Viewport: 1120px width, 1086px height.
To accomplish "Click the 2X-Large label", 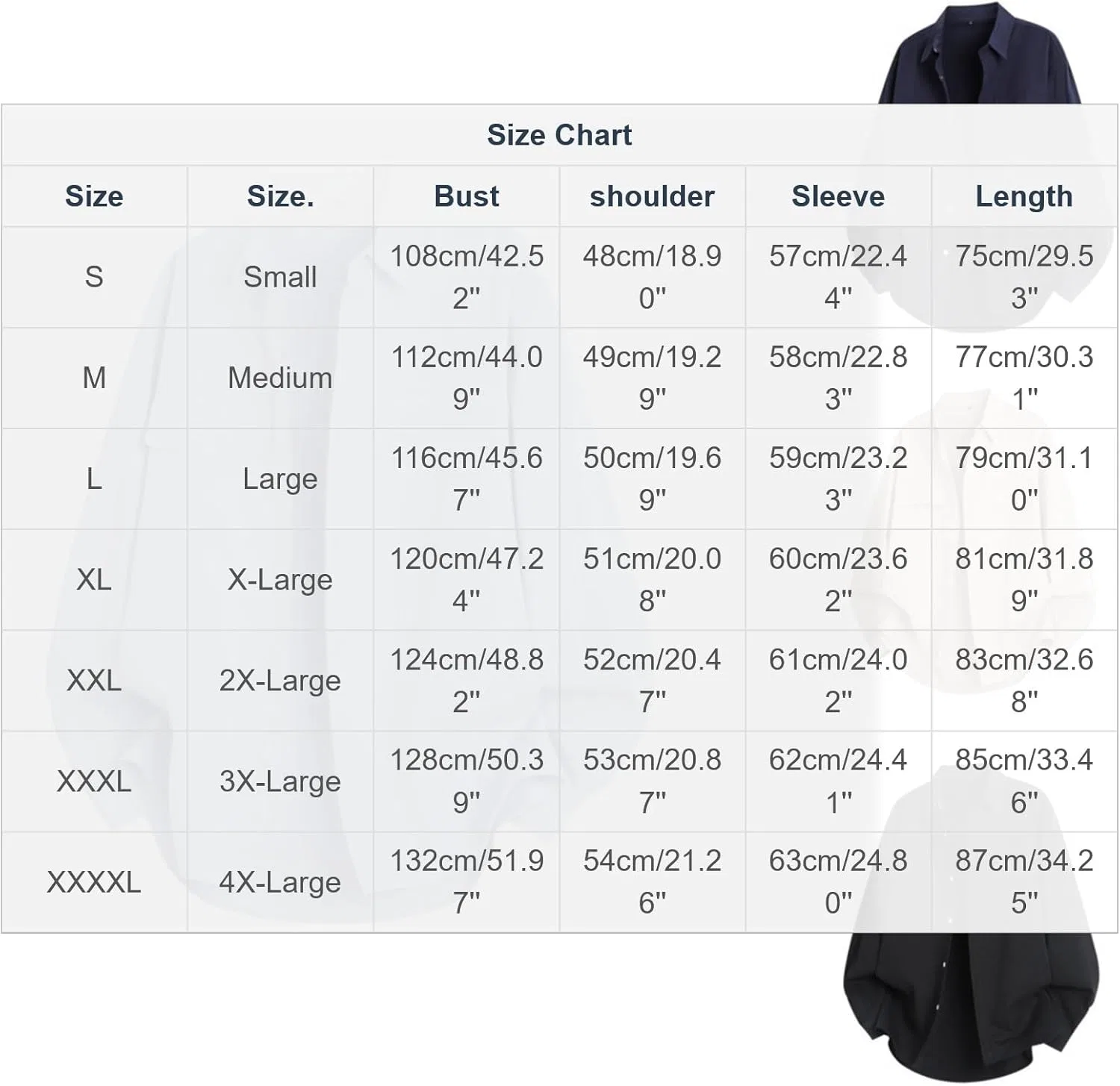I will [280, 681].
